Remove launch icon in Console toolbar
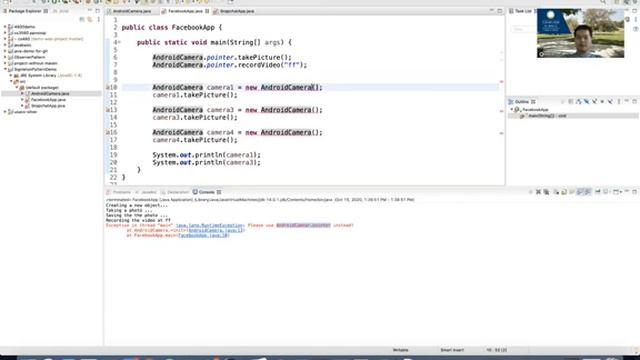 click(x=538, y=192)
